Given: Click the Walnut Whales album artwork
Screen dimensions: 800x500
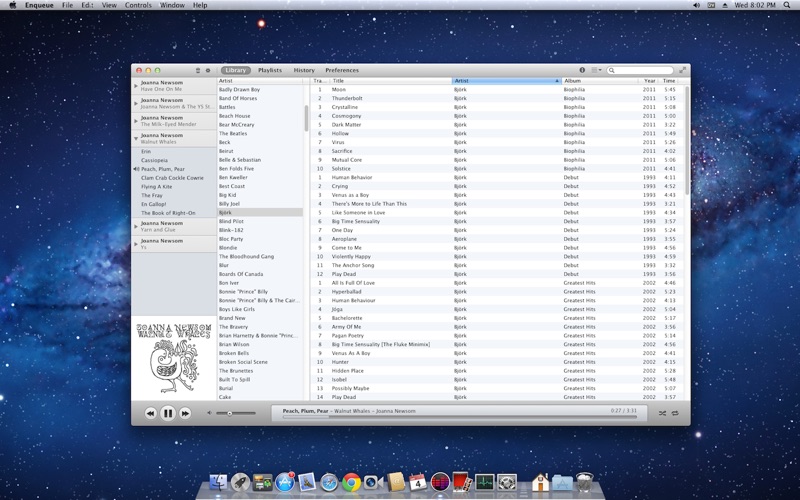Looking at the screenshot, I should pyautogui.click(x=173, y=358).
